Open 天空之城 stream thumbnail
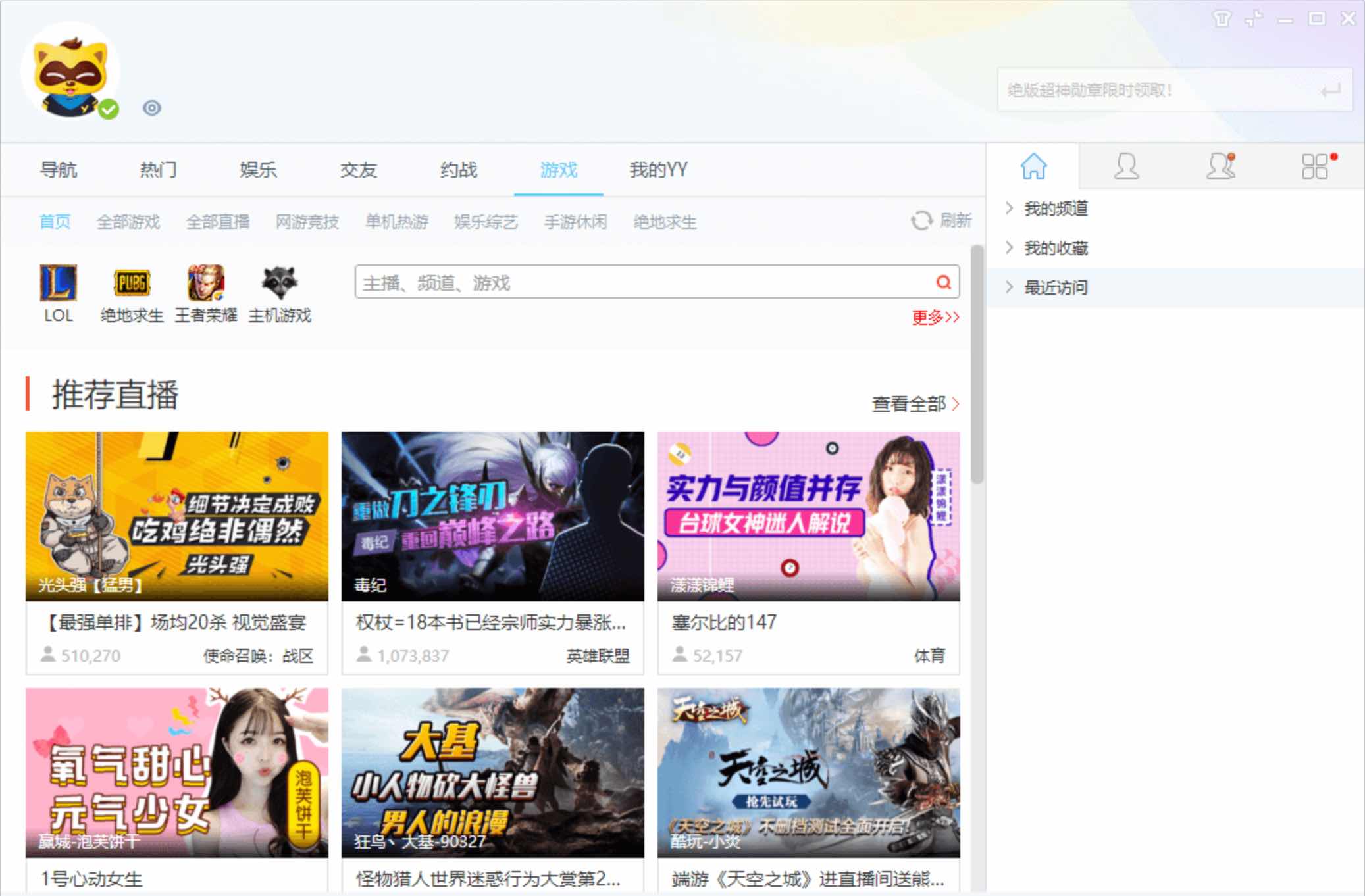The image size is (1365, 896). pos(808,772)
